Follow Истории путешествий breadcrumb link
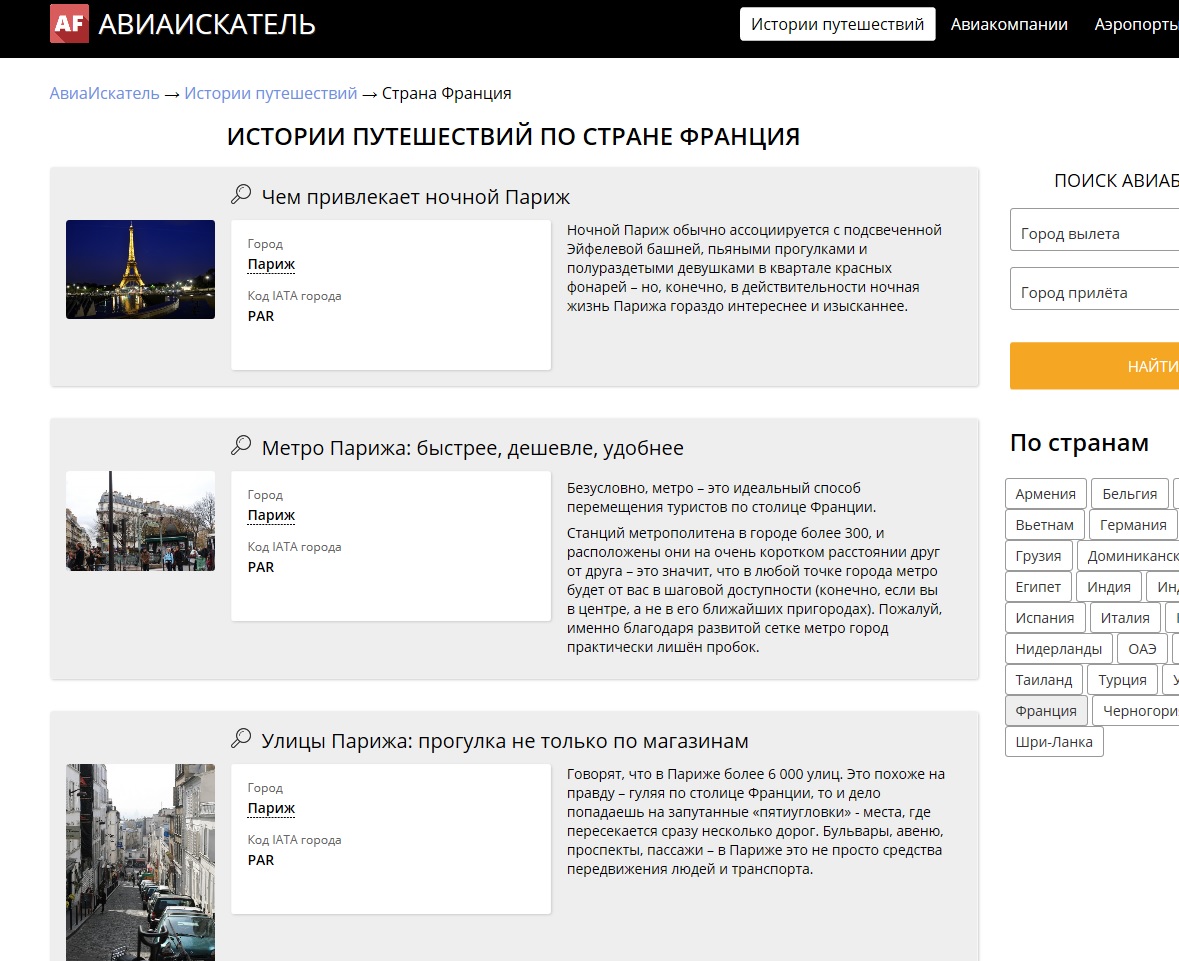The height and width of the screenshot is (961, 1179). coord(271,93)
